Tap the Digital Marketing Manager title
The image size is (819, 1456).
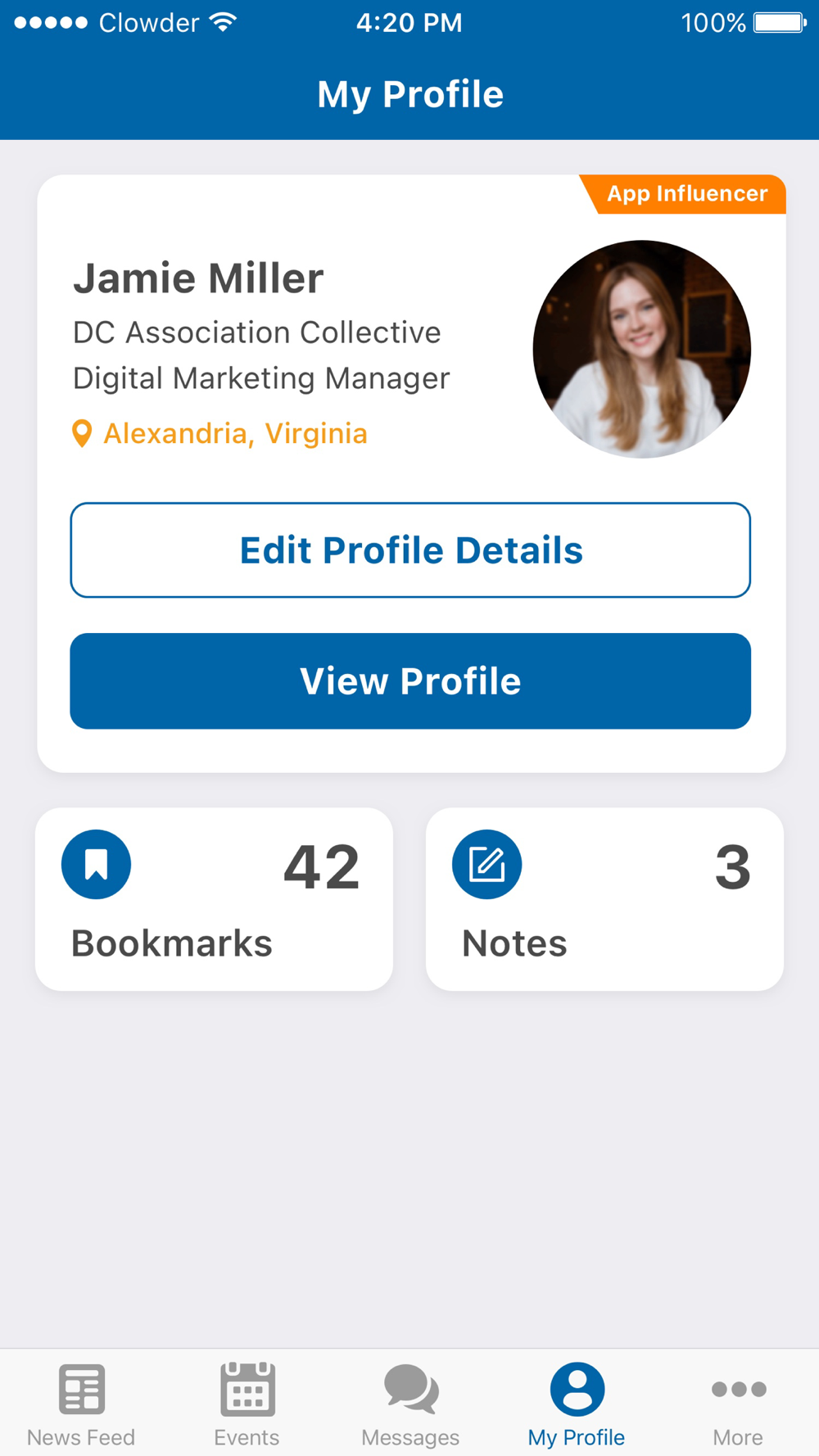pos(261,378)
